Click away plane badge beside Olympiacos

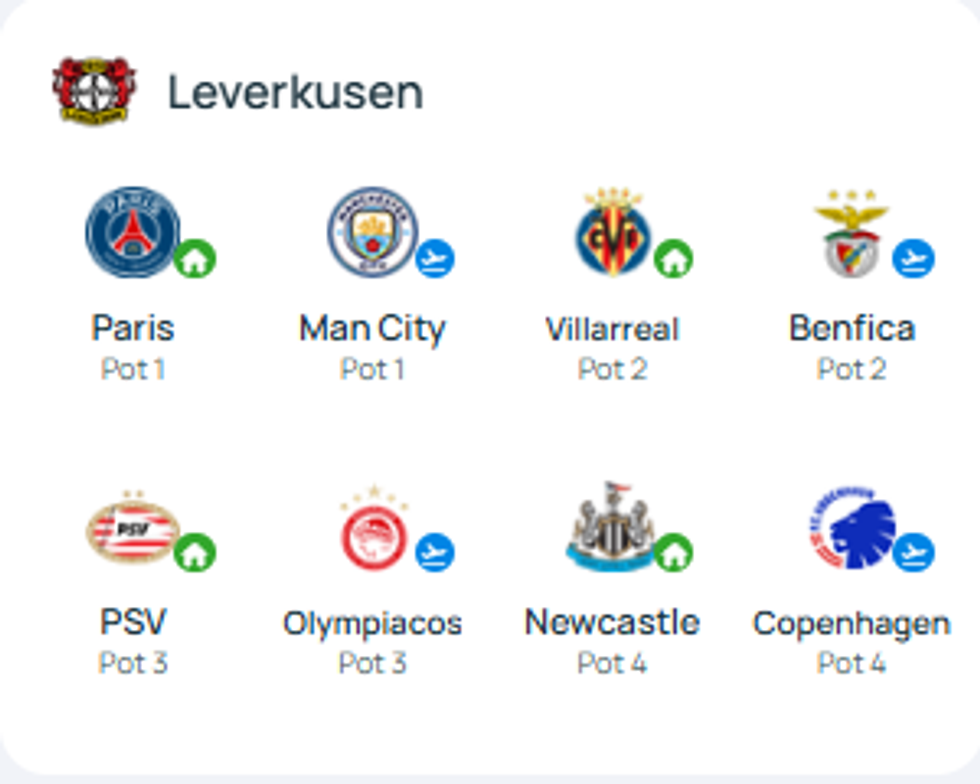435,552
